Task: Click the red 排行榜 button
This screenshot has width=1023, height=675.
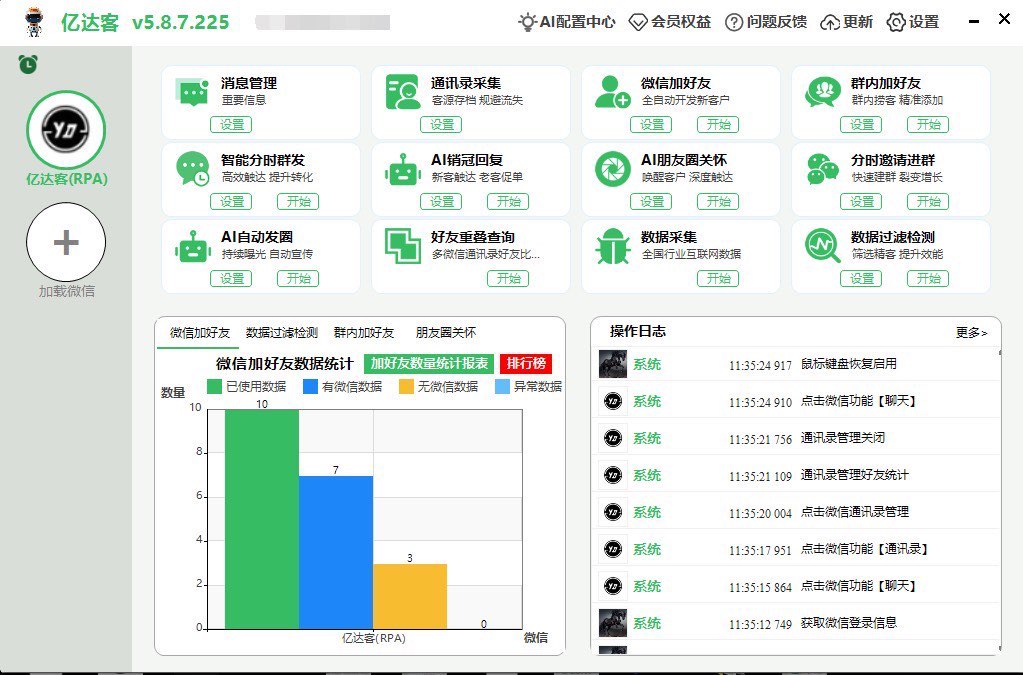Action: (526, 364)
